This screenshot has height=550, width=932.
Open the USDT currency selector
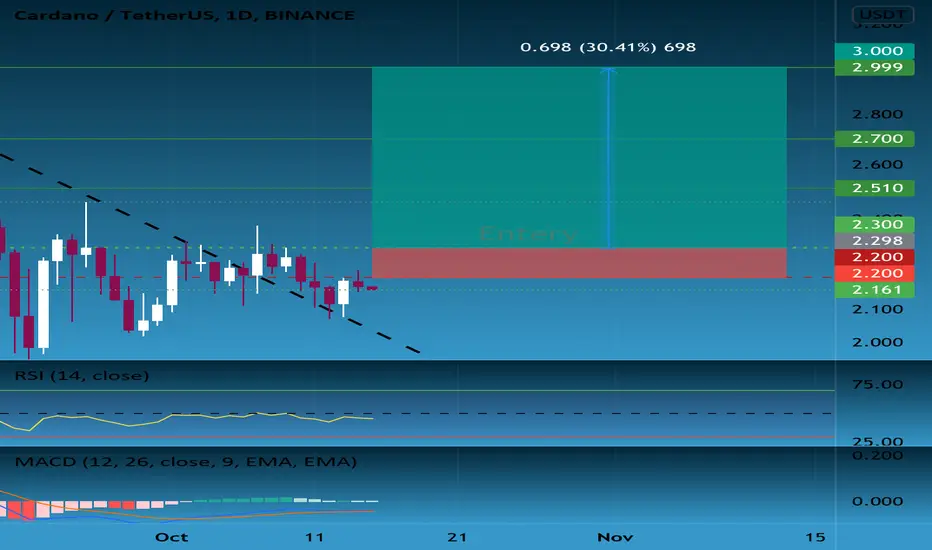click(882, 14)
